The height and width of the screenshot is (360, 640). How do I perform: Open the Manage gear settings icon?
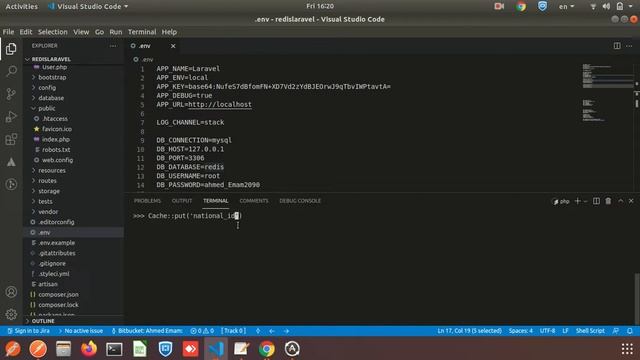(x=11, y=314)
